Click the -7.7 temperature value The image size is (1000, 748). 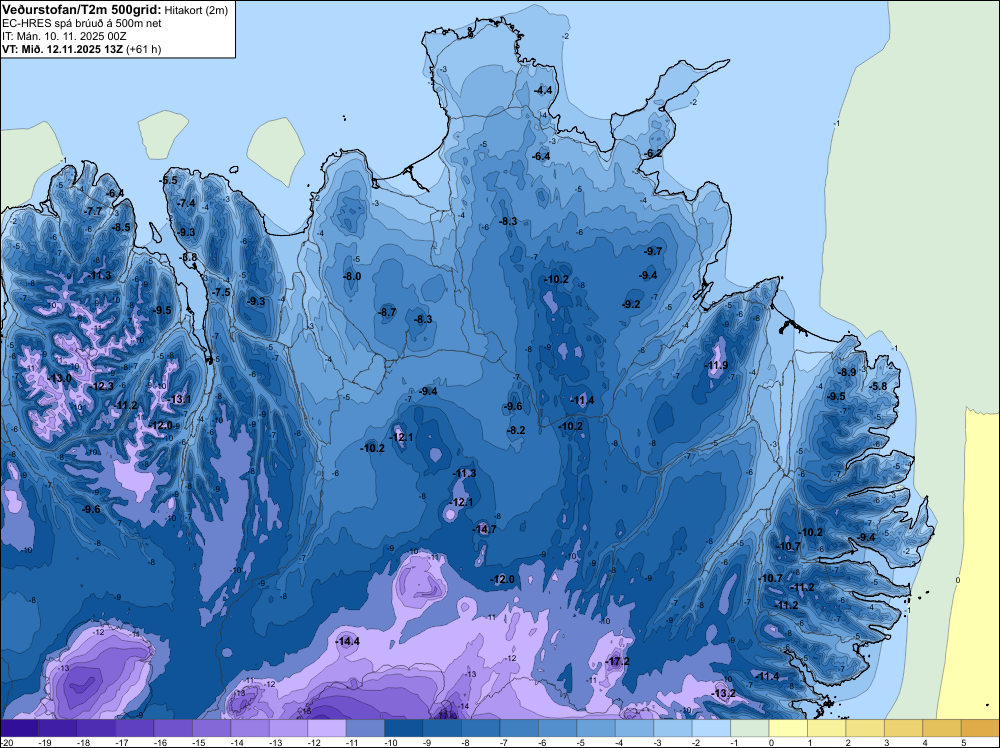coord(93,211)
